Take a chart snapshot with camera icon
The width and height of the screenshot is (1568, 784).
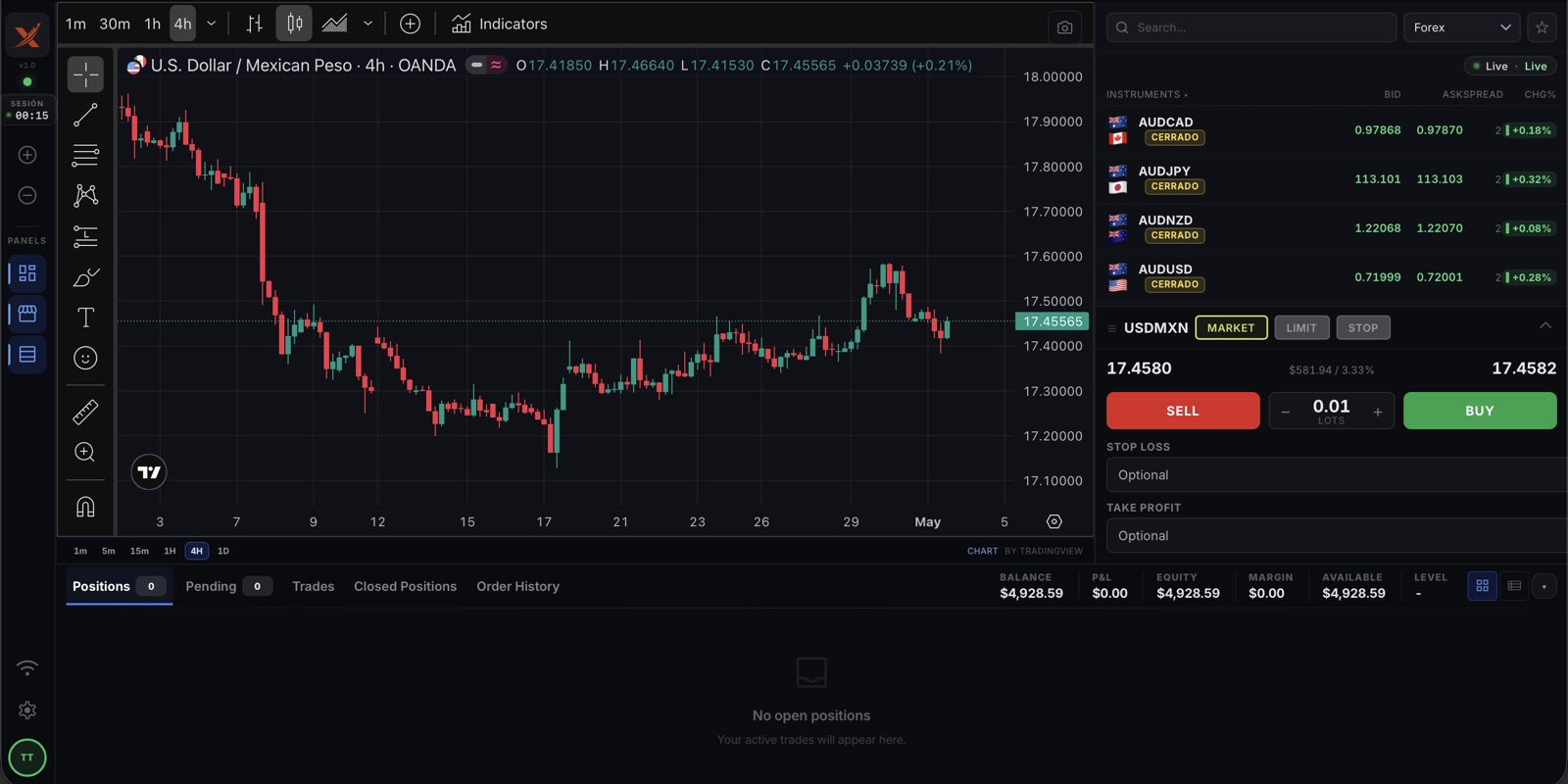[x=1064, y=27]
